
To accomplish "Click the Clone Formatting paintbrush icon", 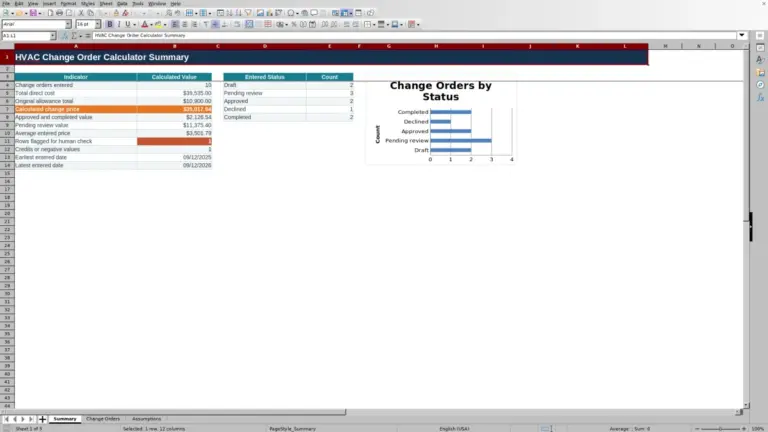I will (116, 13).
